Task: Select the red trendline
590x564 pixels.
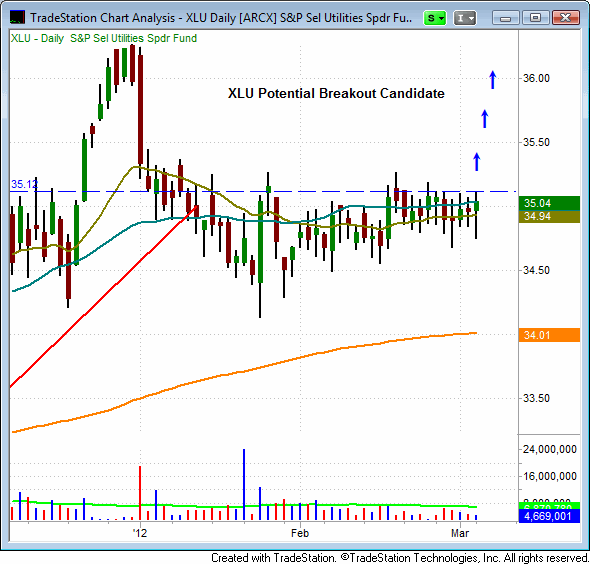Action: click(x=103, y=296)
